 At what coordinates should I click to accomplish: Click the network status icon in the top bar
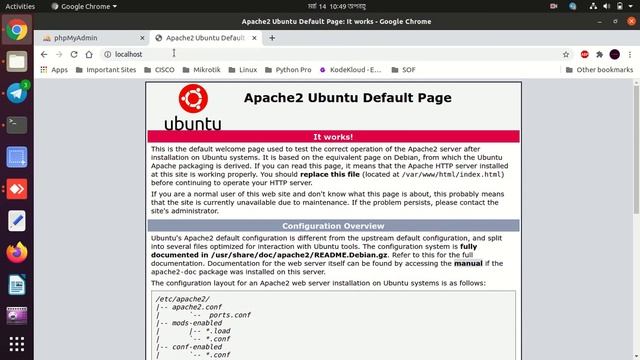(x=593, y=6)
